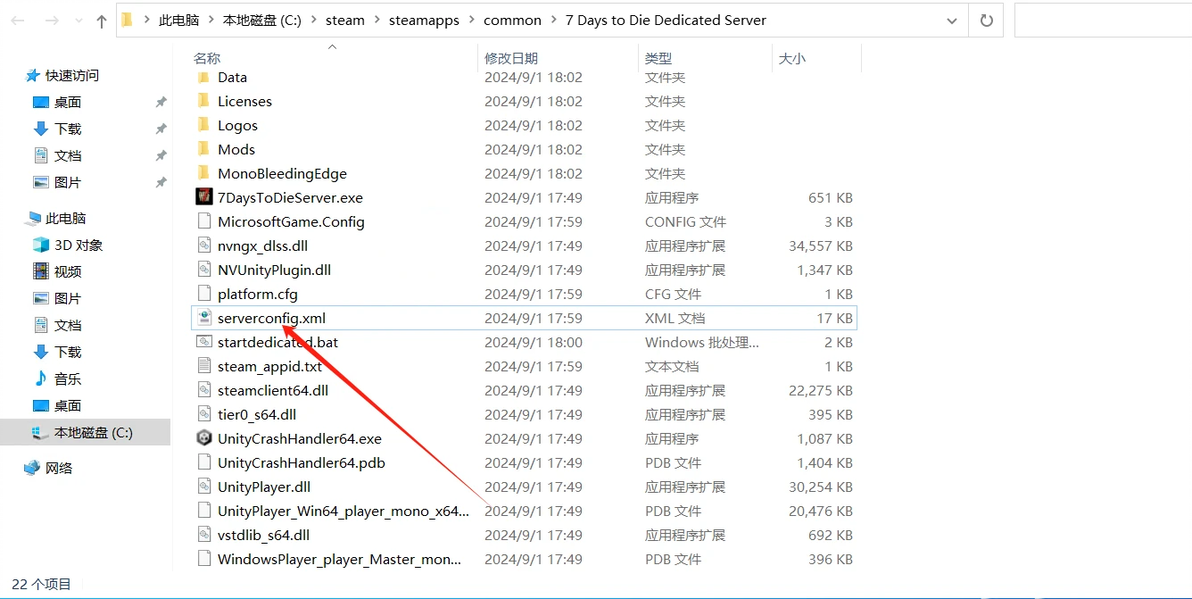Screen dimensions: 1192x599
Task: Select the UnityCrashHandler64.exe icon
Action: coord(203,439)
